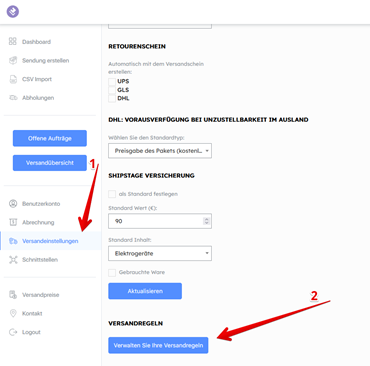Click the Logout arrow icon

pyautogui.click(x=13, y=332)
